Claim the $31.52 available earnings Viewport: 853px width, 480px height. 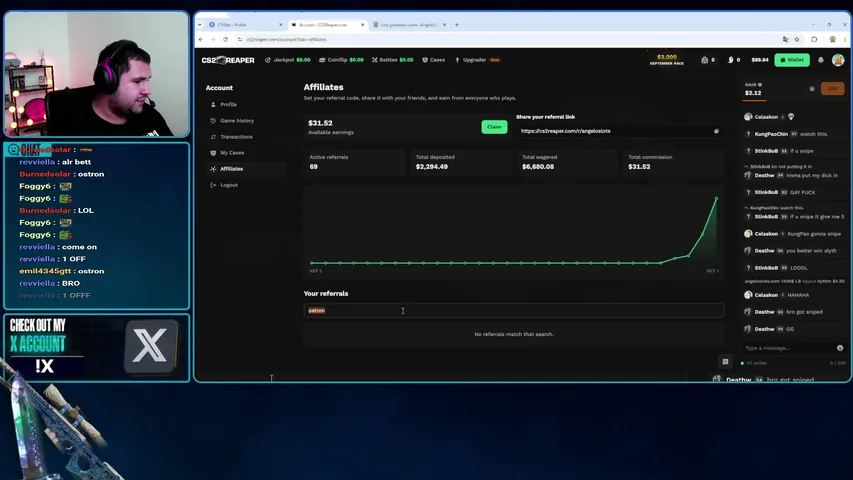click(x=494, y=127)
